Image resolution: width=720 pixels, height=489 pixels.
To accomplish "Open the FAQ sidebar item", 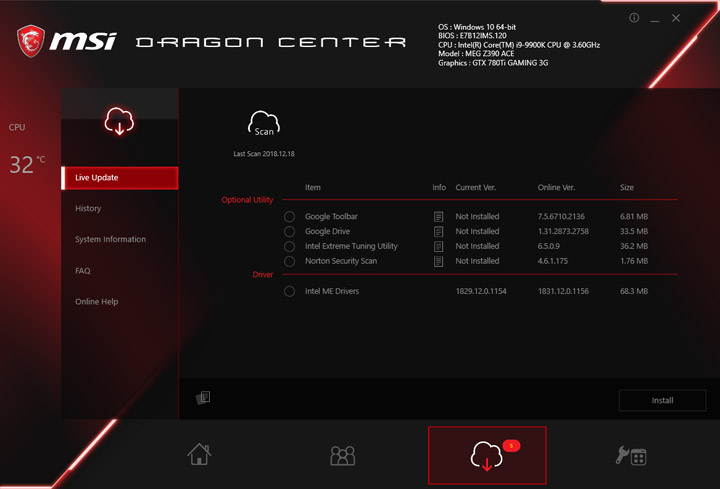I will tap(83, 270).
